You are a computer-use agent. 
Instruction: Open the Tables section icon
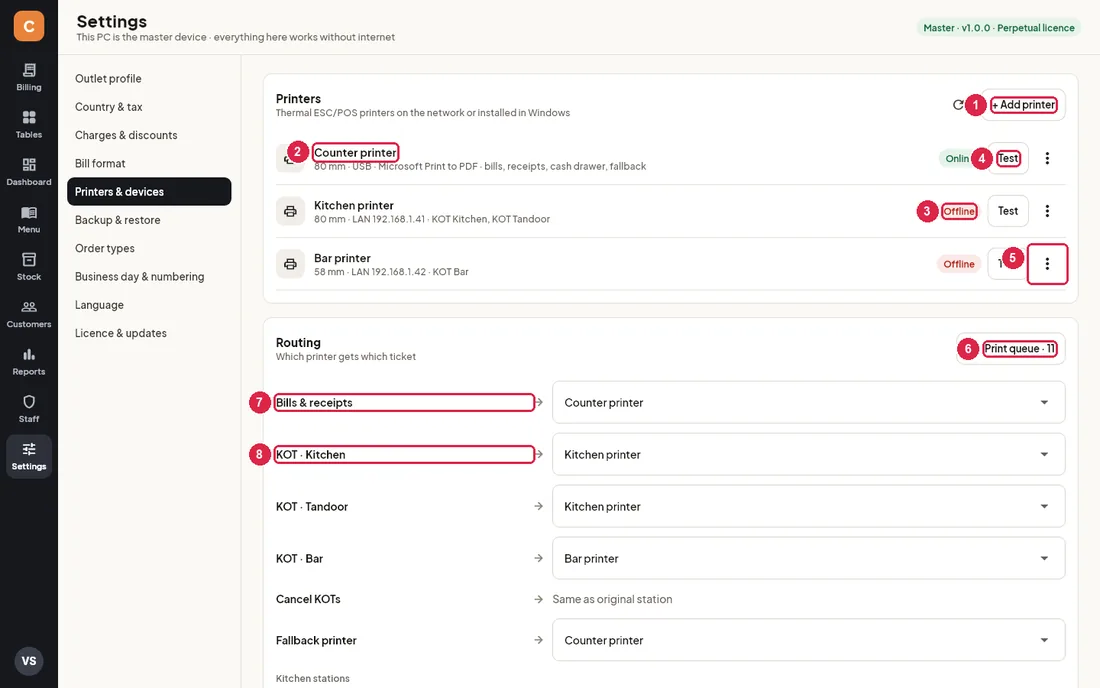29,125
